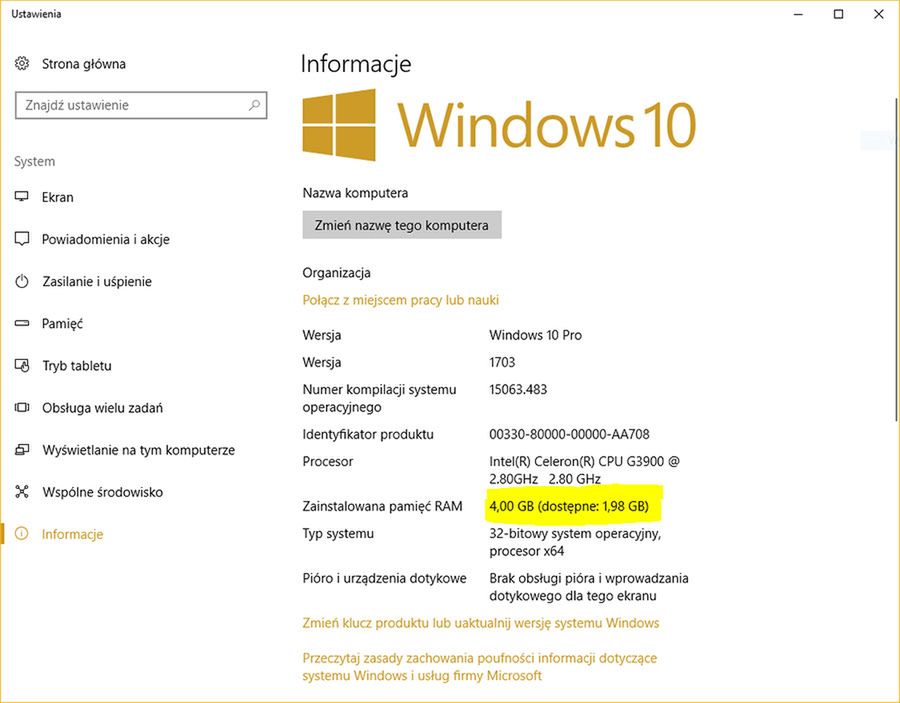
Task: Click the Identyfikator produktu label
Action: [368, 434]
